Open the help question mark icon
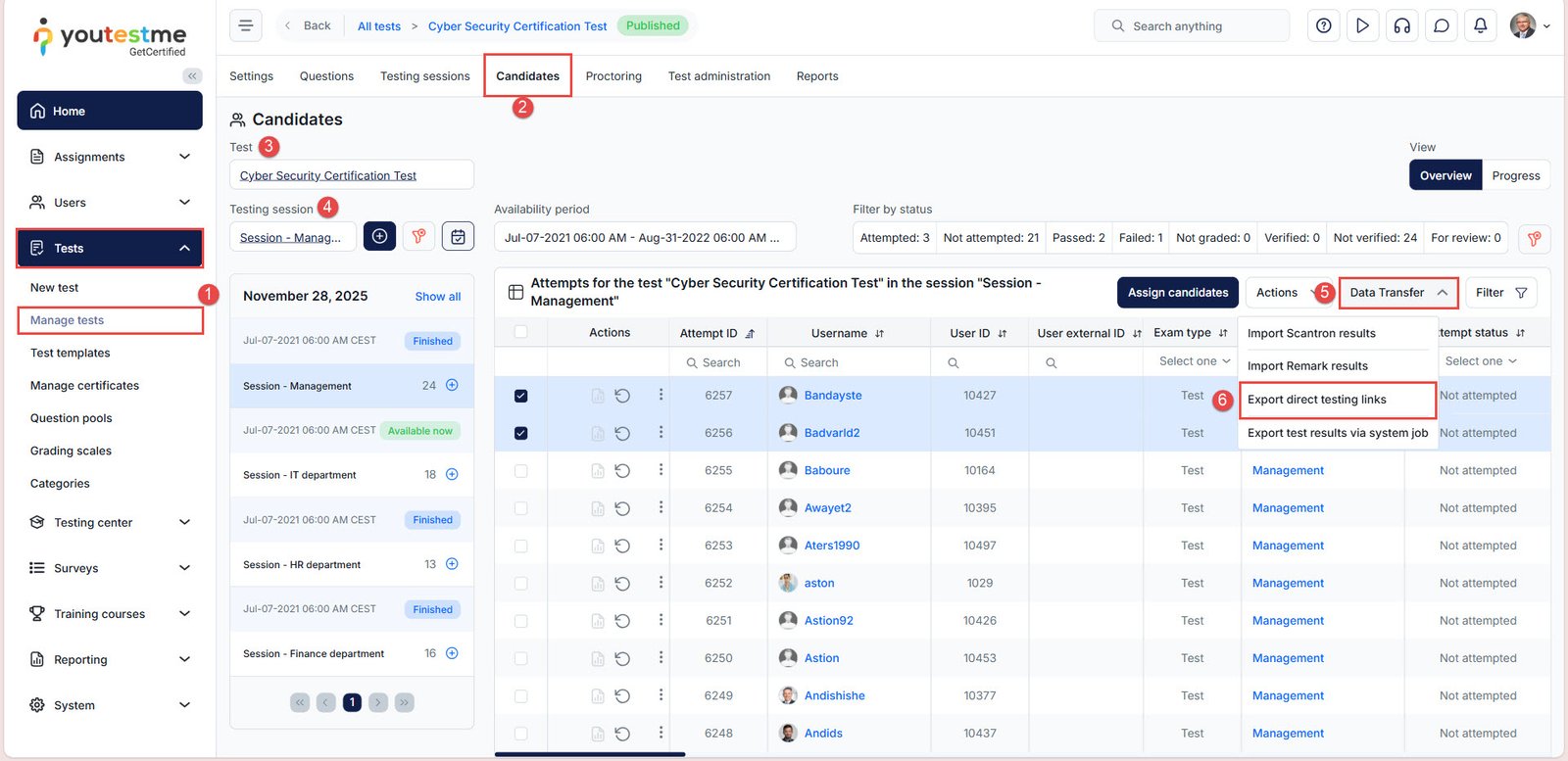This screenshot has width=1568, height=761. pos(1323,26)
